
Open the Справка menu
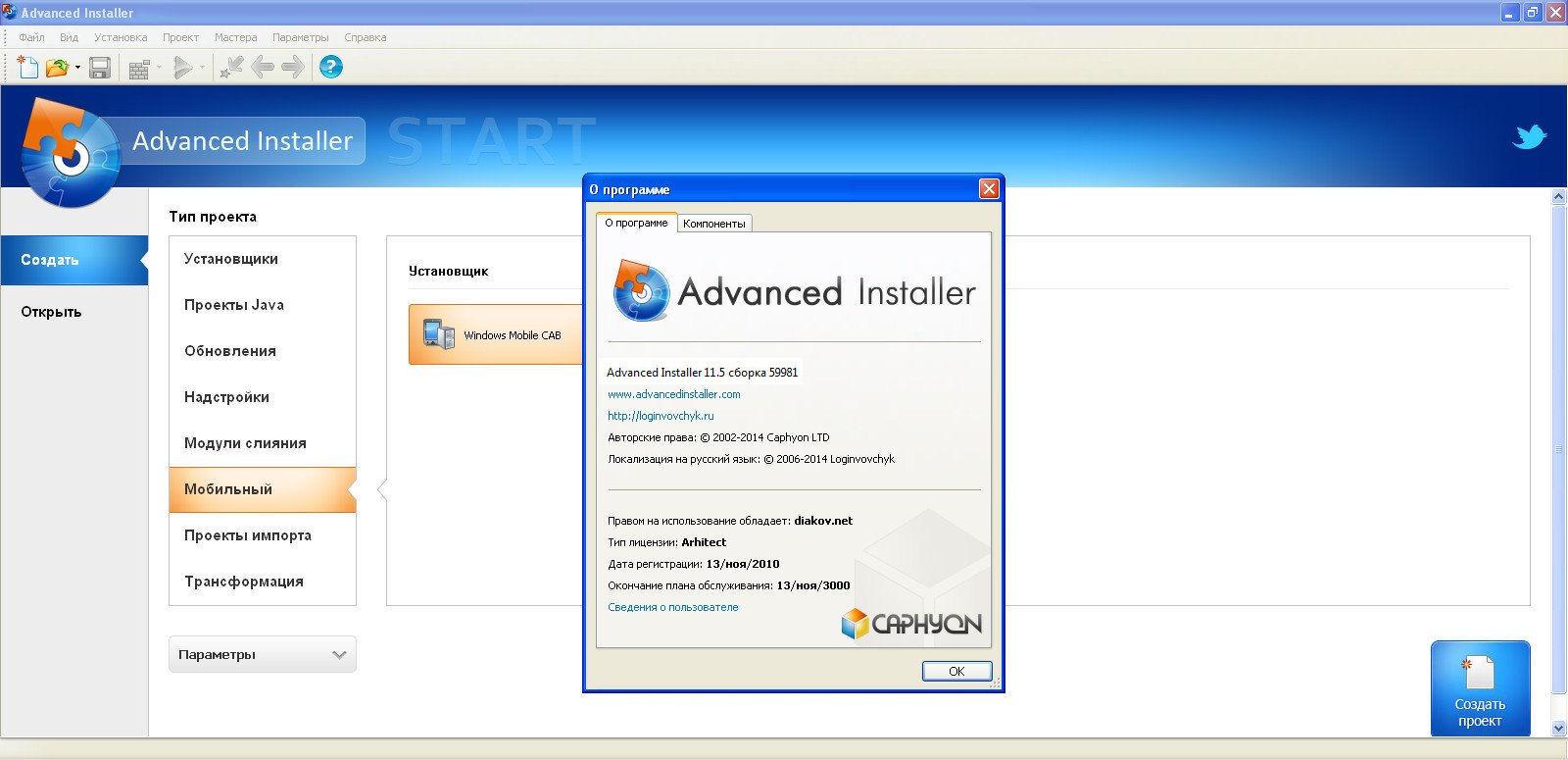365,37
